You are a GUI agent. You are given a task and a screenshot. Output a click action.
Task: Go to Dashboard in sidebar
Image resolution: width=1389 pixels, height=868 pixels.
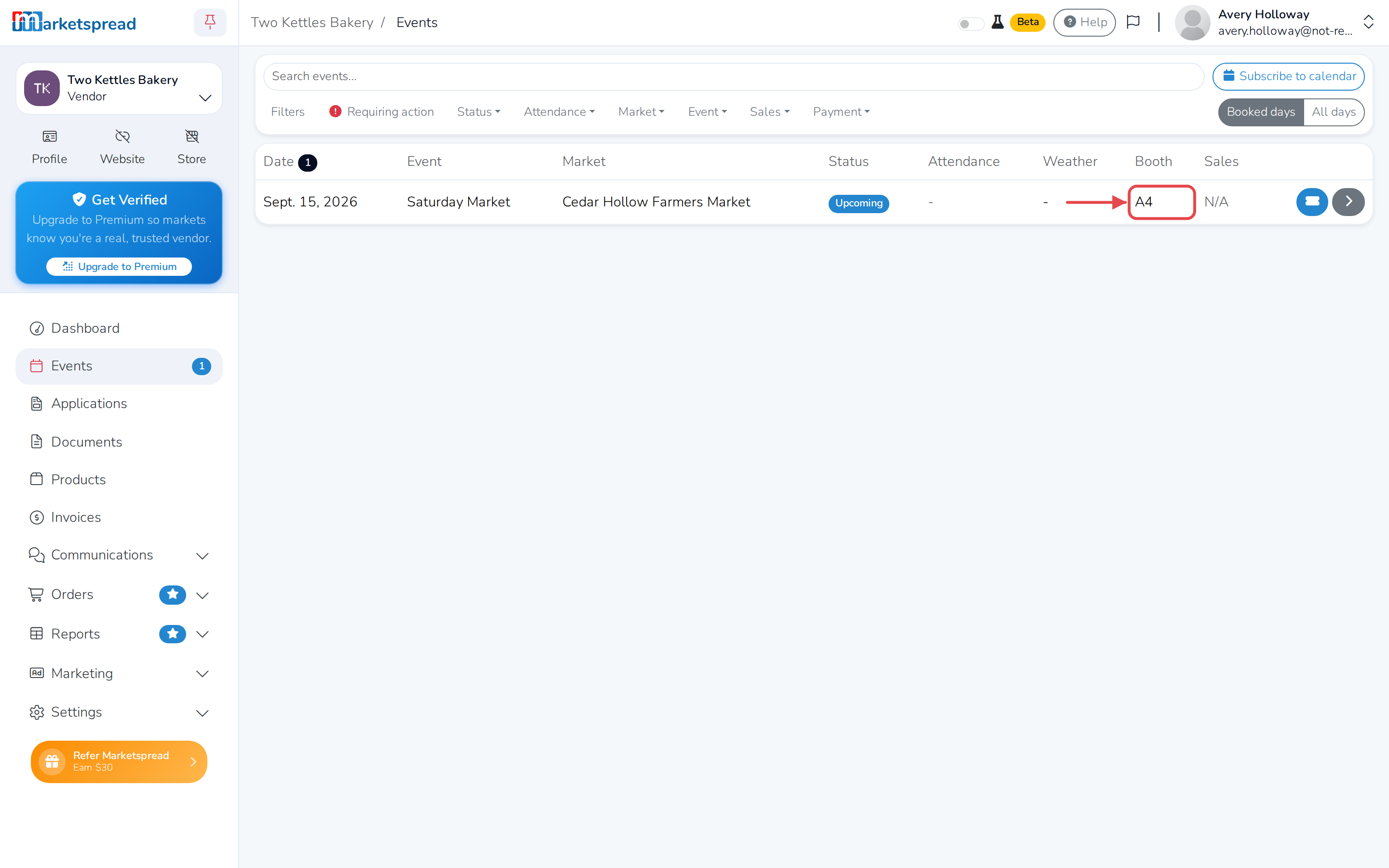(x=119, y=328)
